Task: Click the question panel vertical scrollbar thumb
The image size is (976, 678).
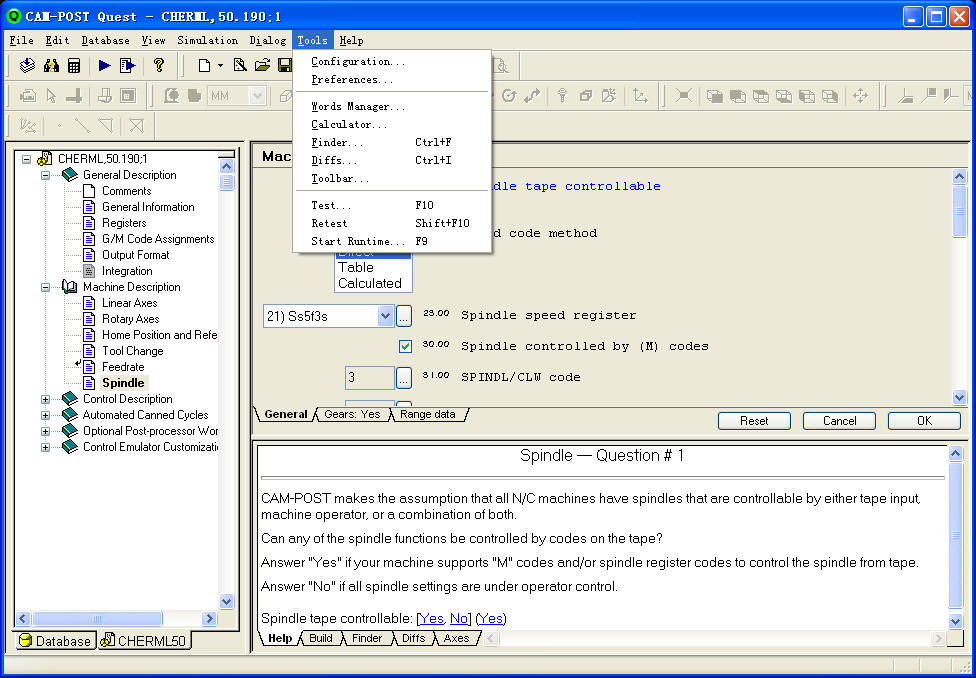Action: (x=959, y=211)
